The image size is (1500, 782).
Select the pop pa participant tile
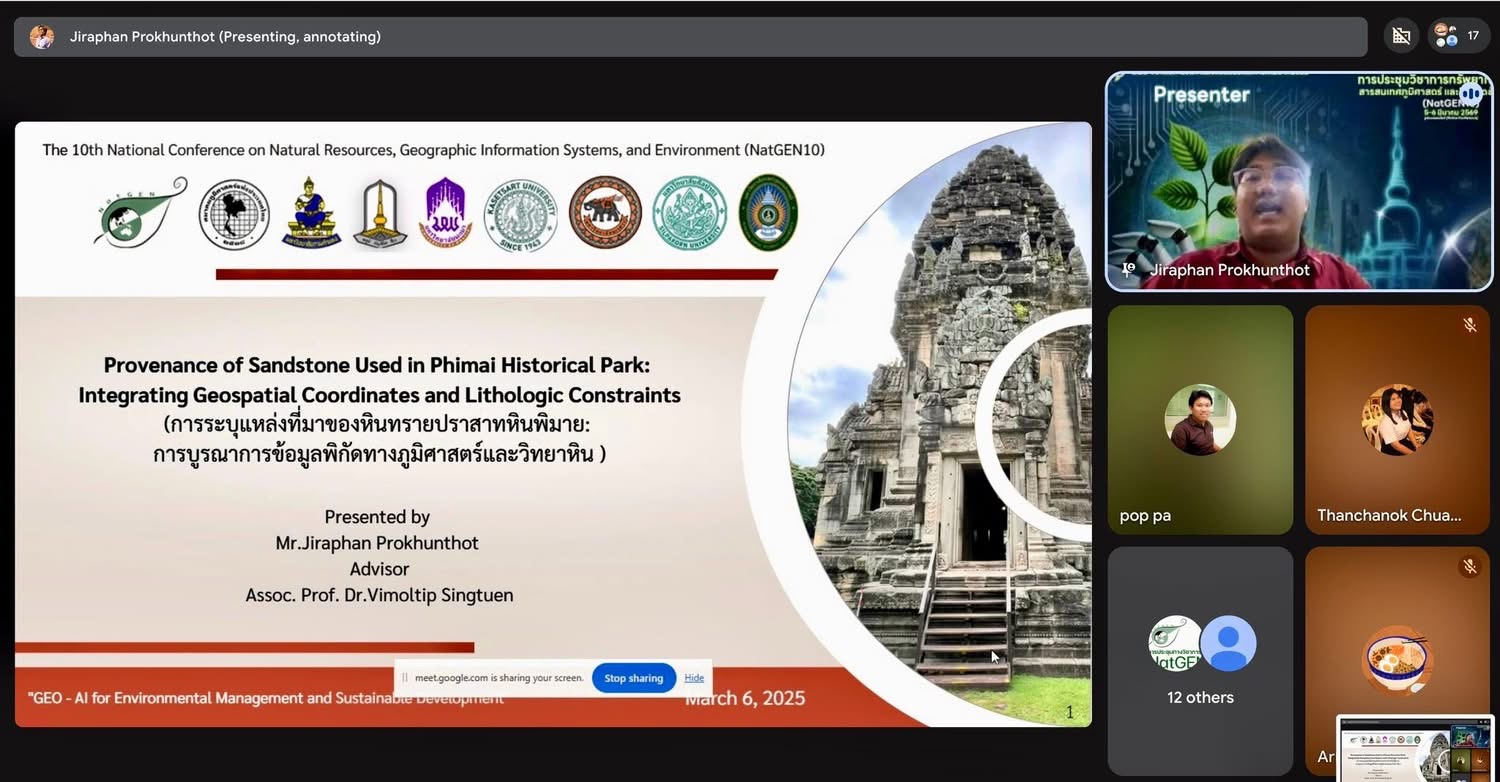pos(1200,420)
